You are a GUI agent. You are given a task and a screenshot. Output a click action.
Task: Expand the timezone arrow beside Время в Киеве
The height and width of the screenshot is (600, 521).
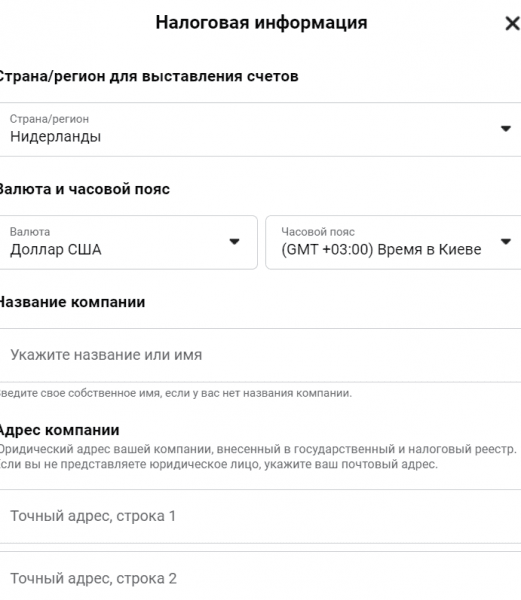tap(506, 241)
